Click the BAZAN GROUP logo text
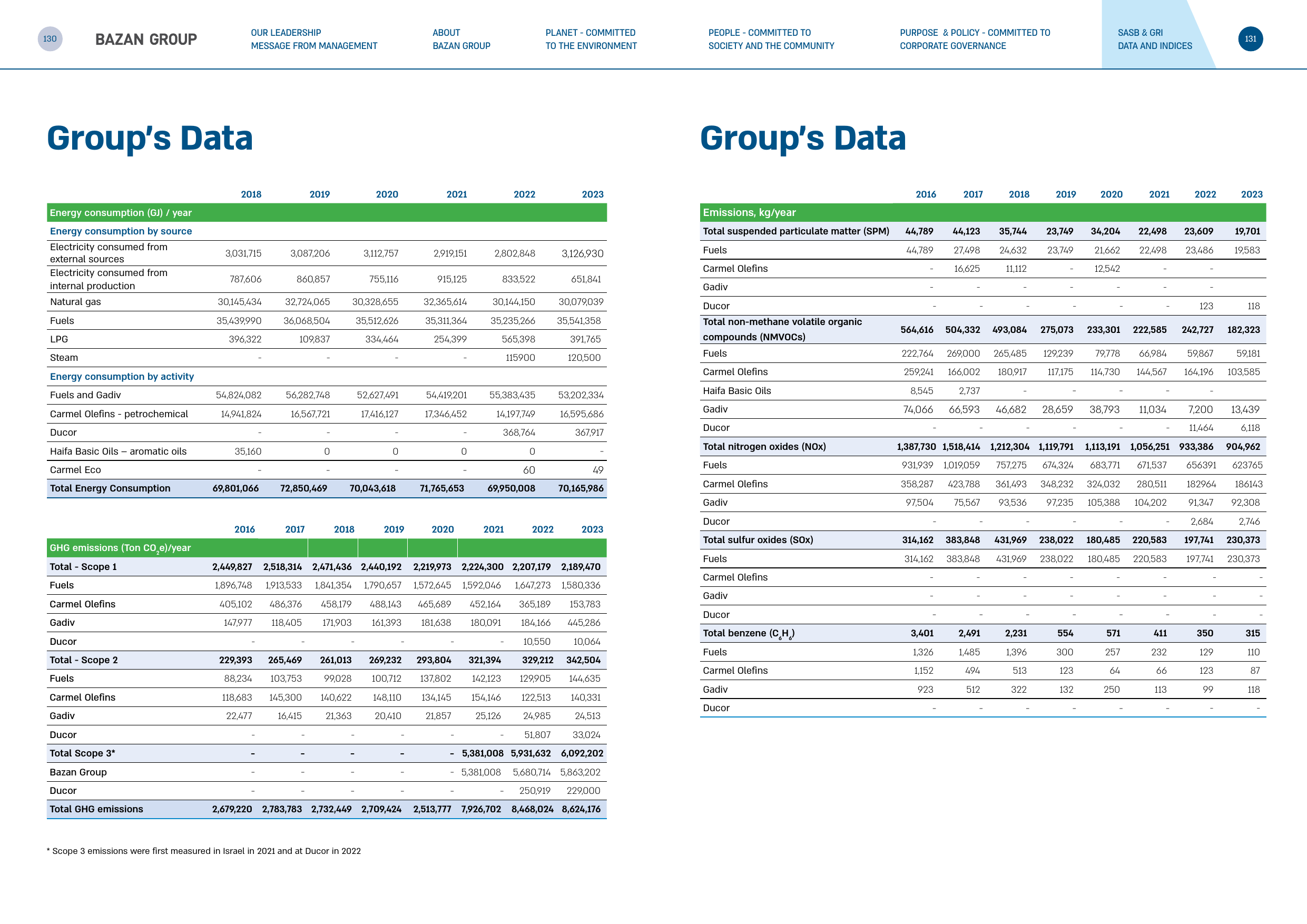The image size is (1307, 924). point(146,40)
